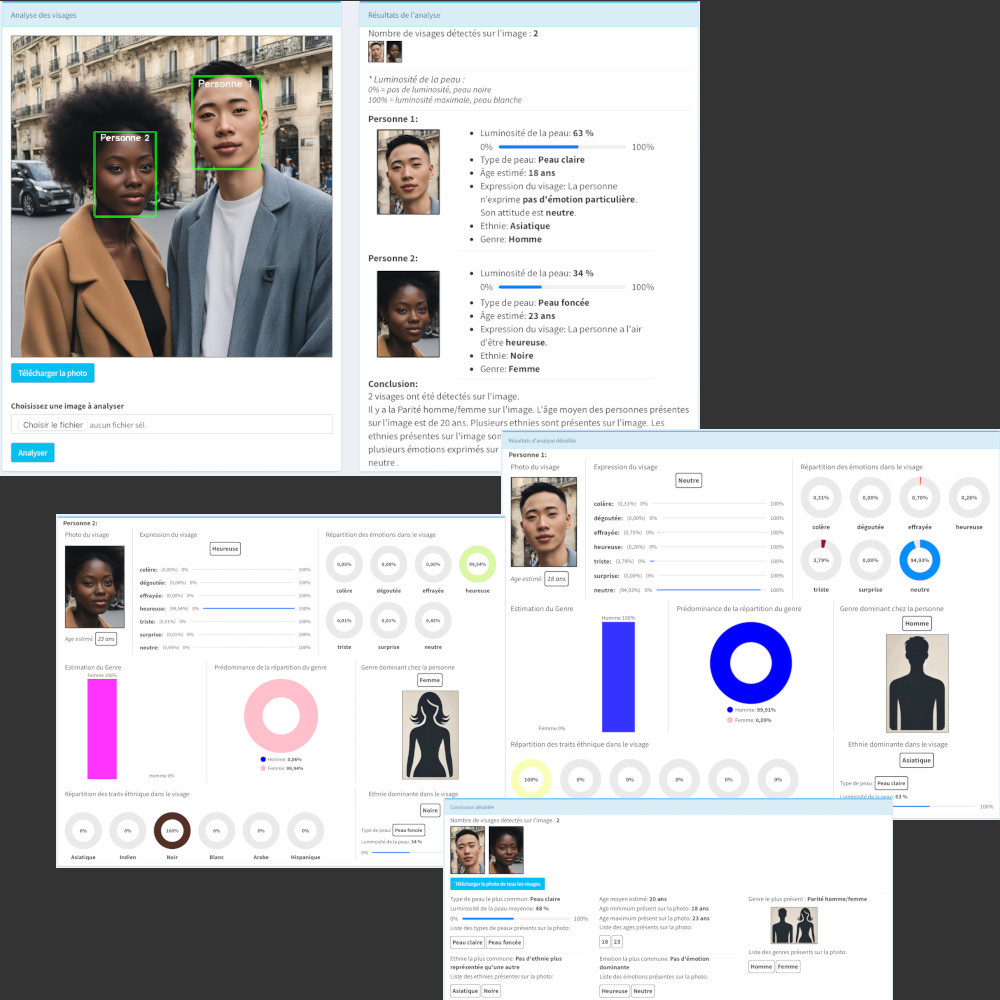This screenshot has height=1000, width=1000.
Task: Click the female silhouette icon for Personne 2
Action: click(x=429, y=735)
